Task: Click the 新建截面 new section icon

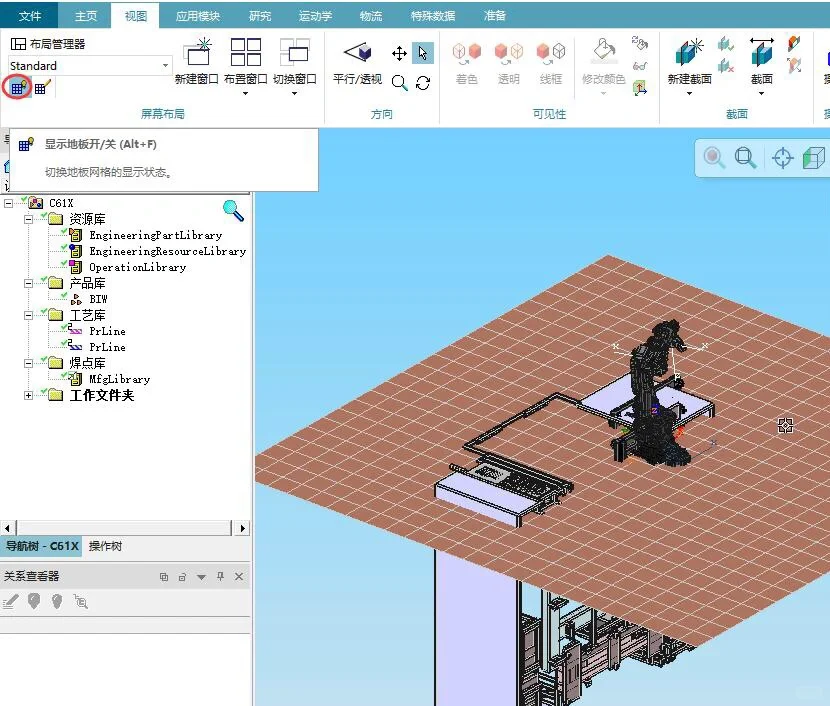Action: pos(689,52)
